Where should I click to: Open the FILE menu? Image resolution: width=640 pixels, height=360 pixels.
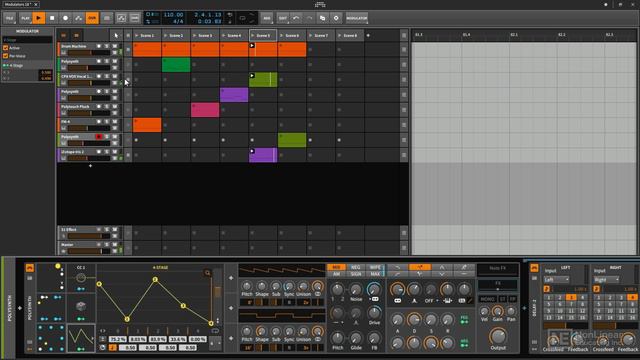(x=9, y=18)
